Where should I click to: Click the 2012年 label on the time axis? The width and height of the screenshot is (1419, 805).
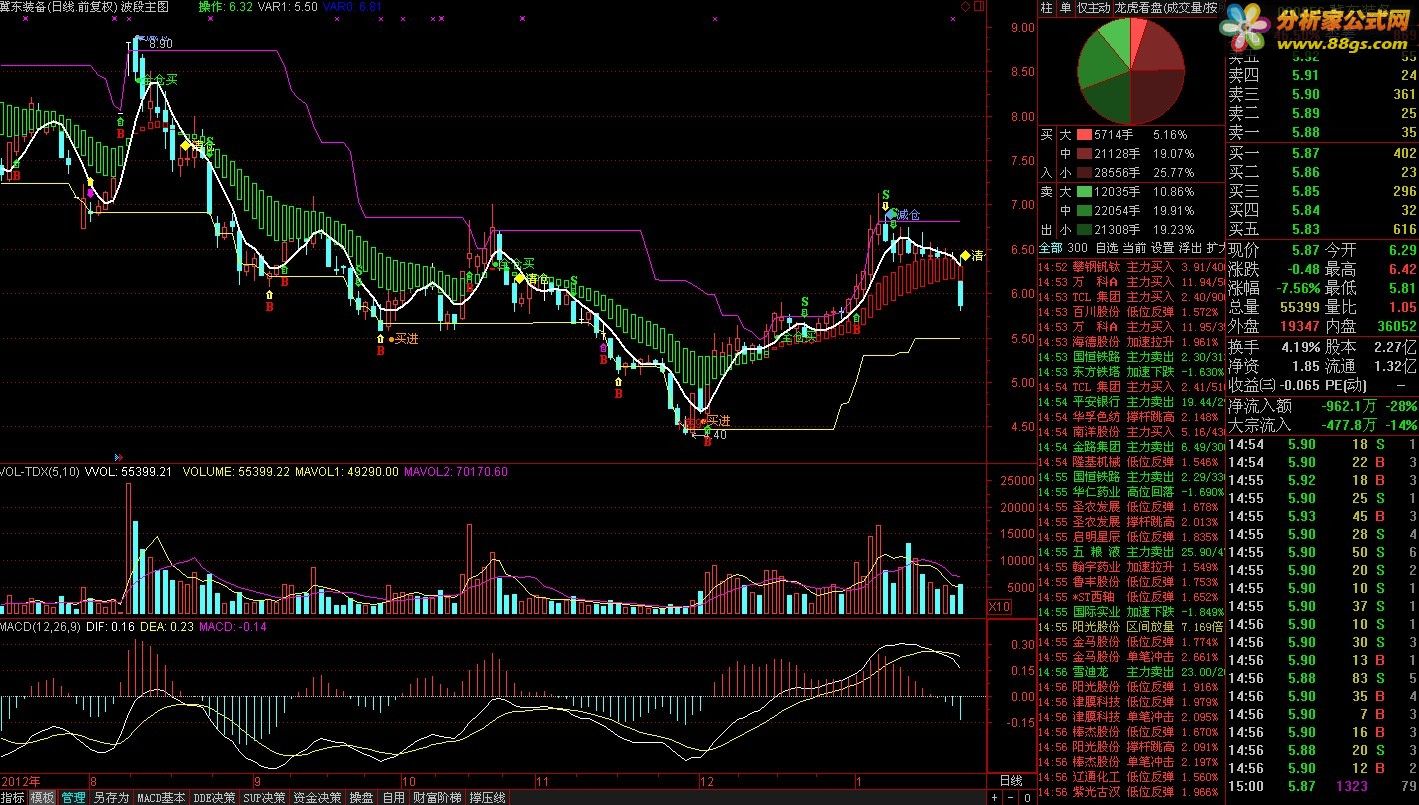pyautogui.click(x=21, y=780)
